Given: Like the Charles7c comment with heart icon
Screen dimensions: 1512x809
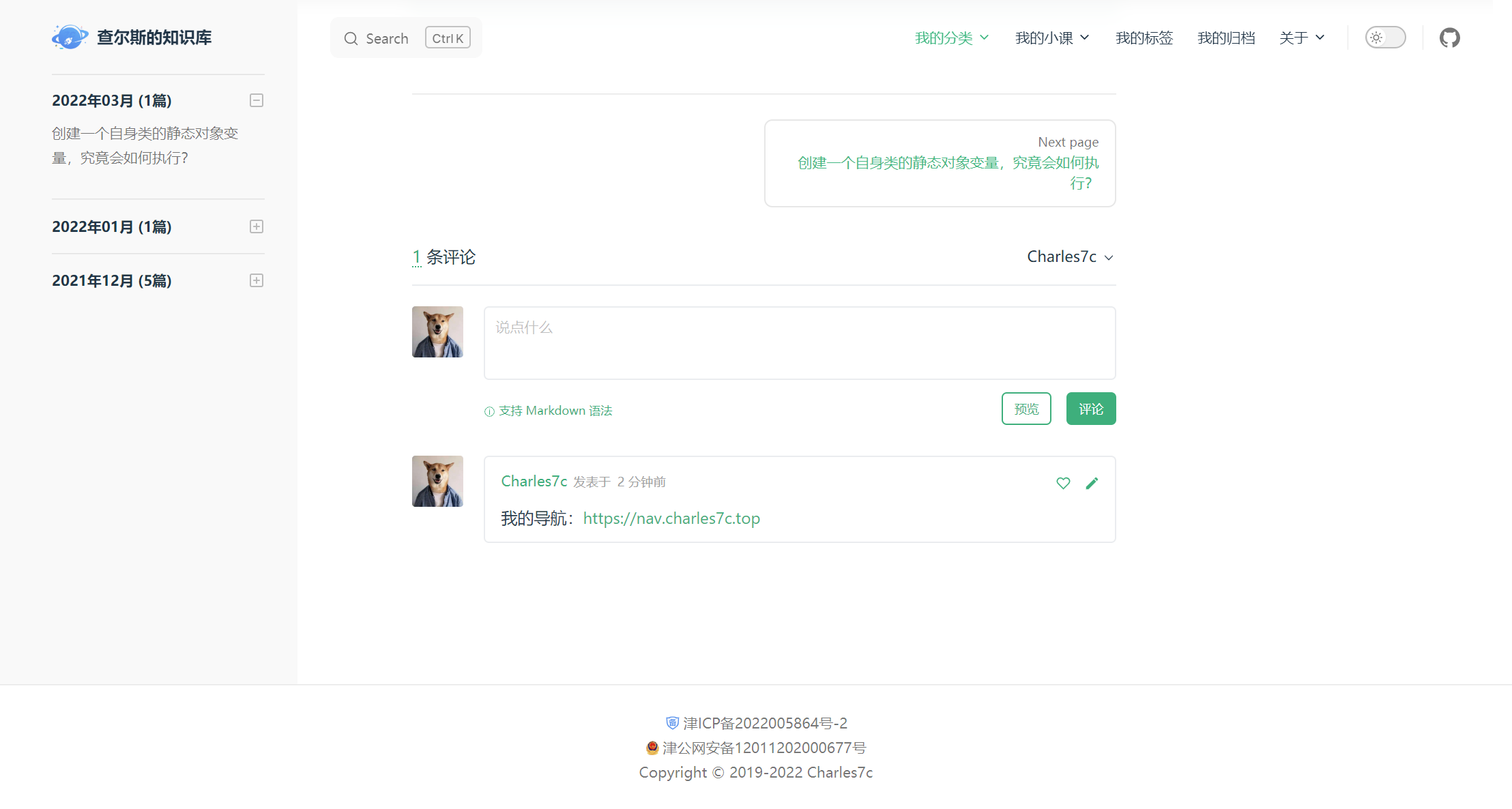Looking at the screenshot, I should pos(1063,483).
